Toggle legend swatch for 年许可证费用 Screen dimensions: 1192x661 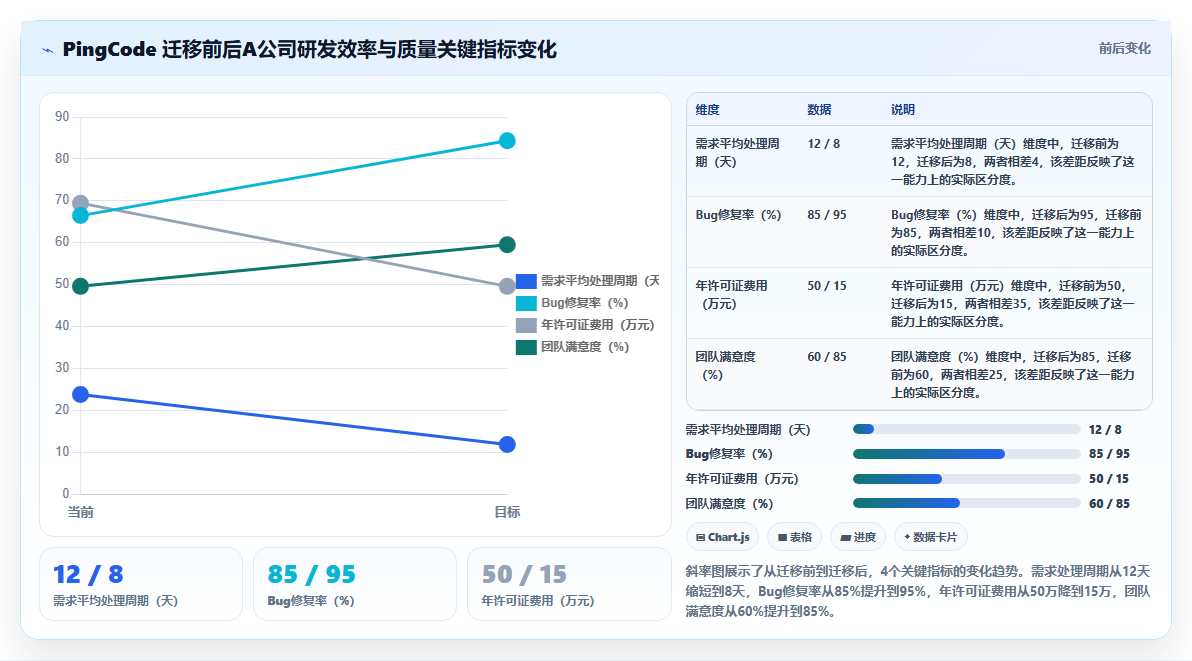526,325
